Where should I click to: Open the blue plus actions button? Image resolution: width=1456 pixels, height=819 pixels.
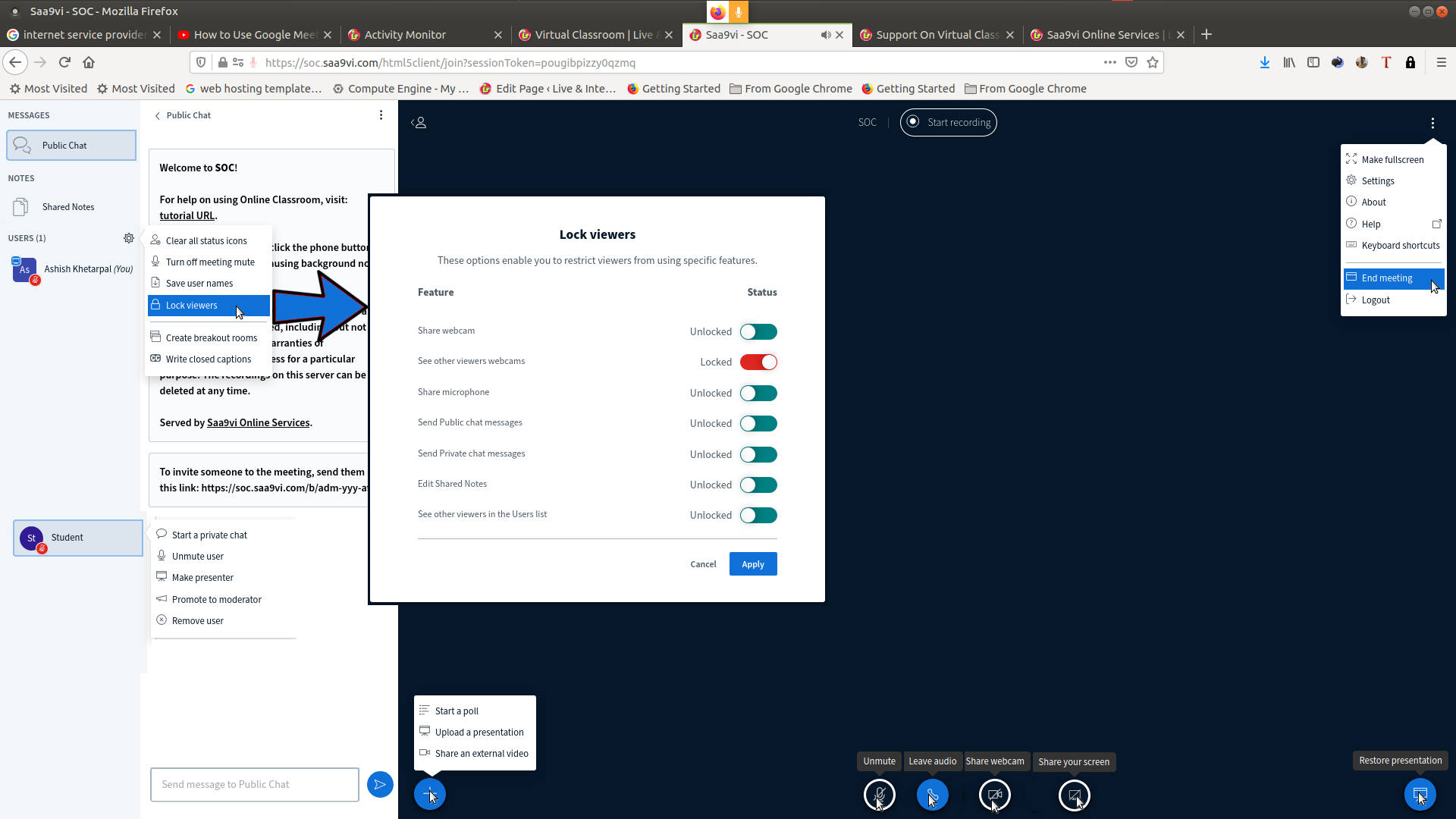429,794
